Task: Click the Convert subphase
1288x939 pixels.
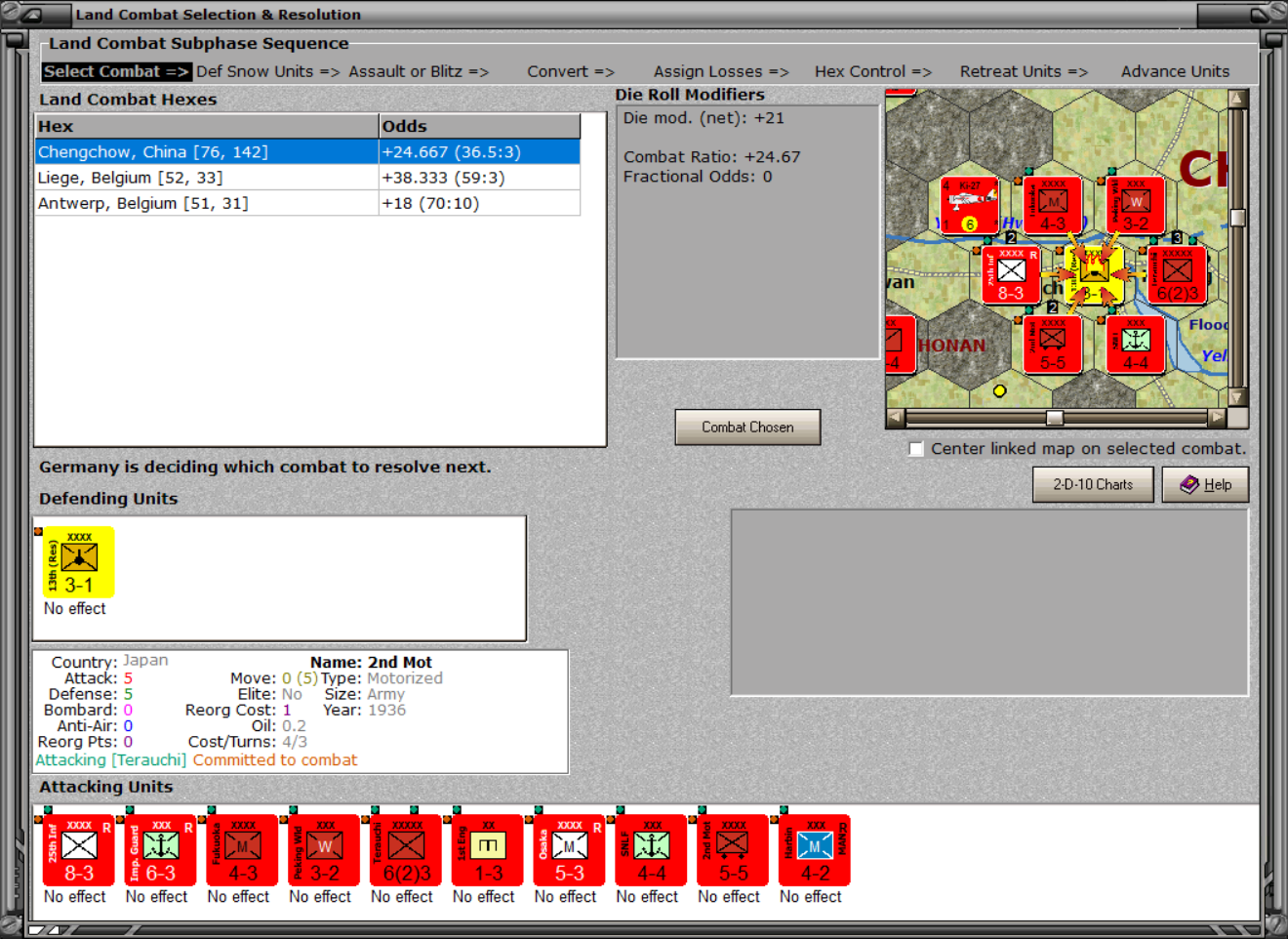Action: 571,71
